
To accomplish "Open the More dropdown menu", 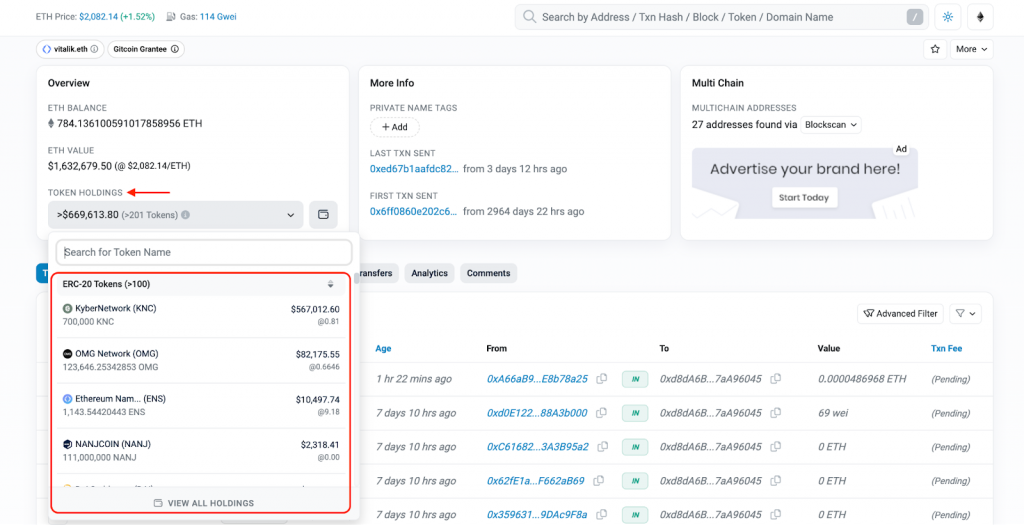I will (971, 49).
